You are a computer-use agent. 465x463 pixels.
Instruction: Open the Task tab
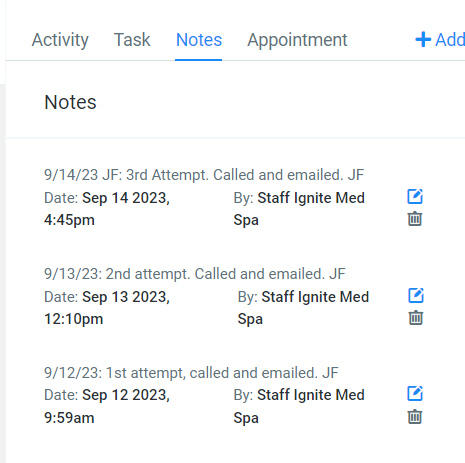coord(132,40)
